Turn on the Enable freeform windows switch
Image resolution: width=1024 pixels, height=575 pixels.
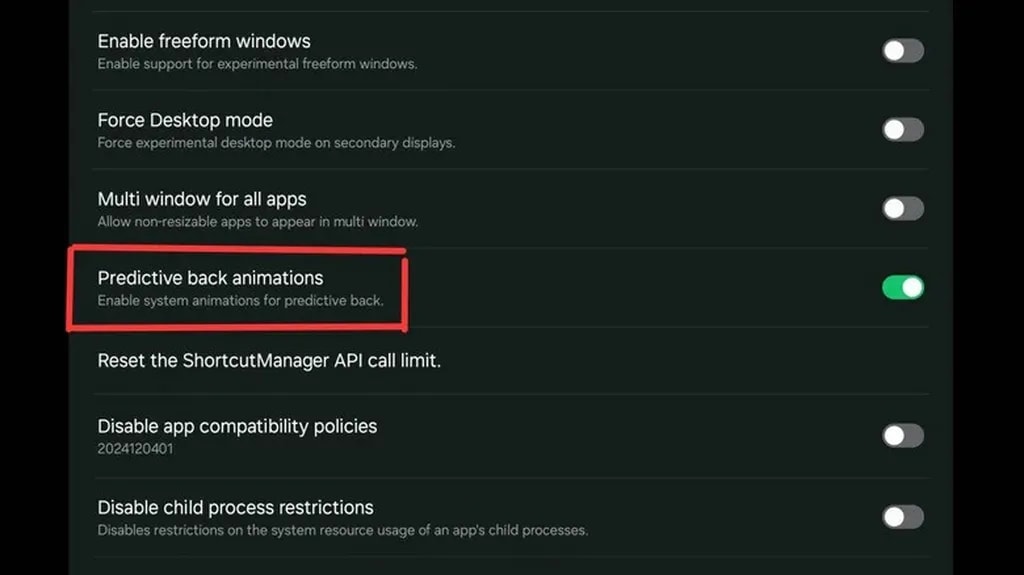[902, 51]
